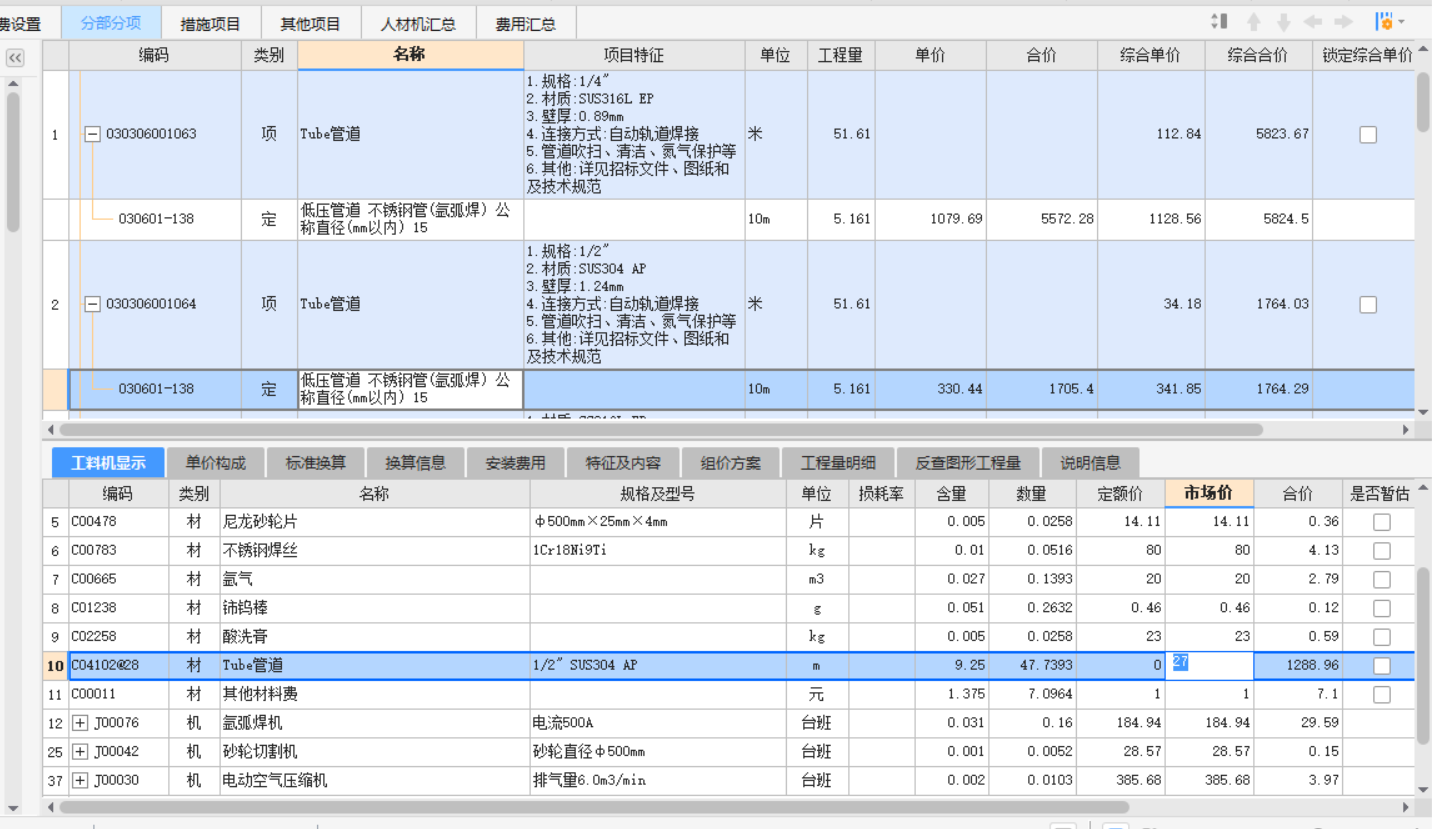1432x829 pixels.
Task: Click the move-down arrow icon
Action: tap(1283, 22)
